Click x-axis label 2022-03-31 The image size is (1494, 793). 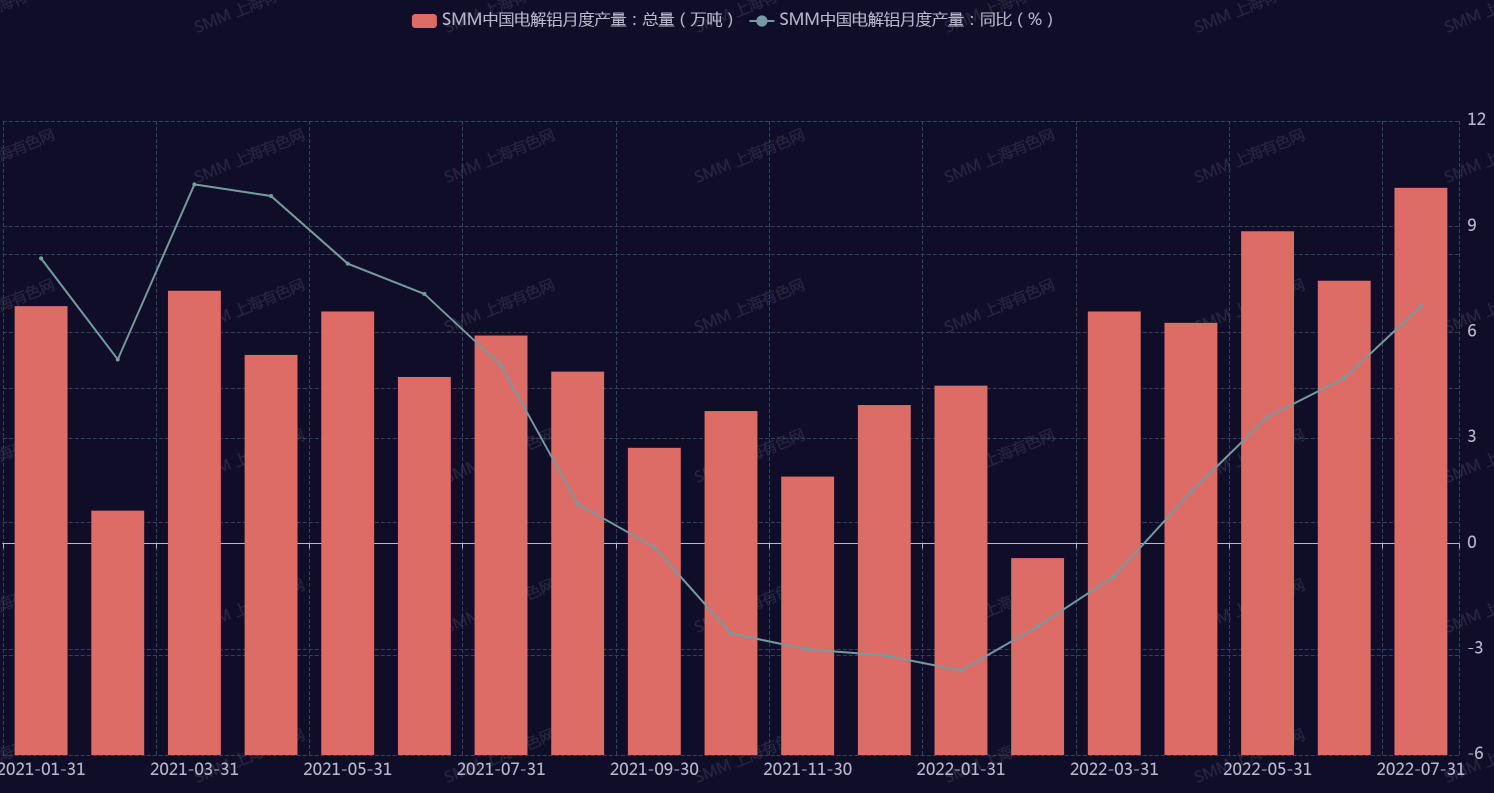coord(1114,769)
